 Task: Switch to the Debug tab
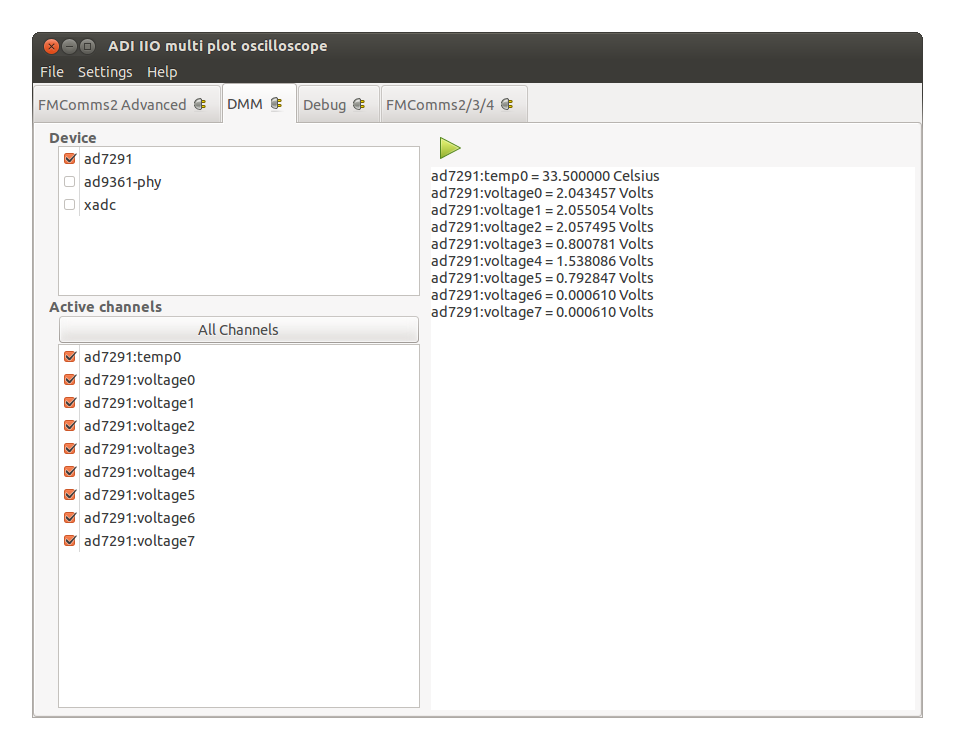point(334,102)
